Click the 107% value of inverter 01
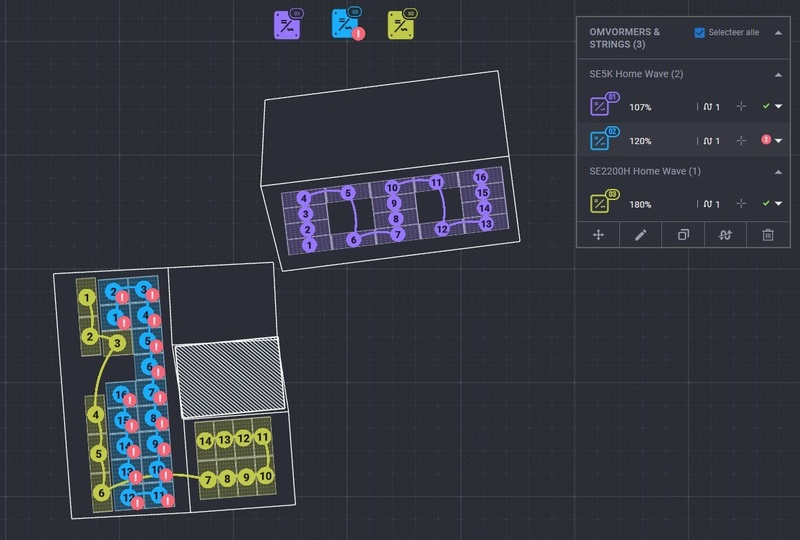 tap(640, 107)
